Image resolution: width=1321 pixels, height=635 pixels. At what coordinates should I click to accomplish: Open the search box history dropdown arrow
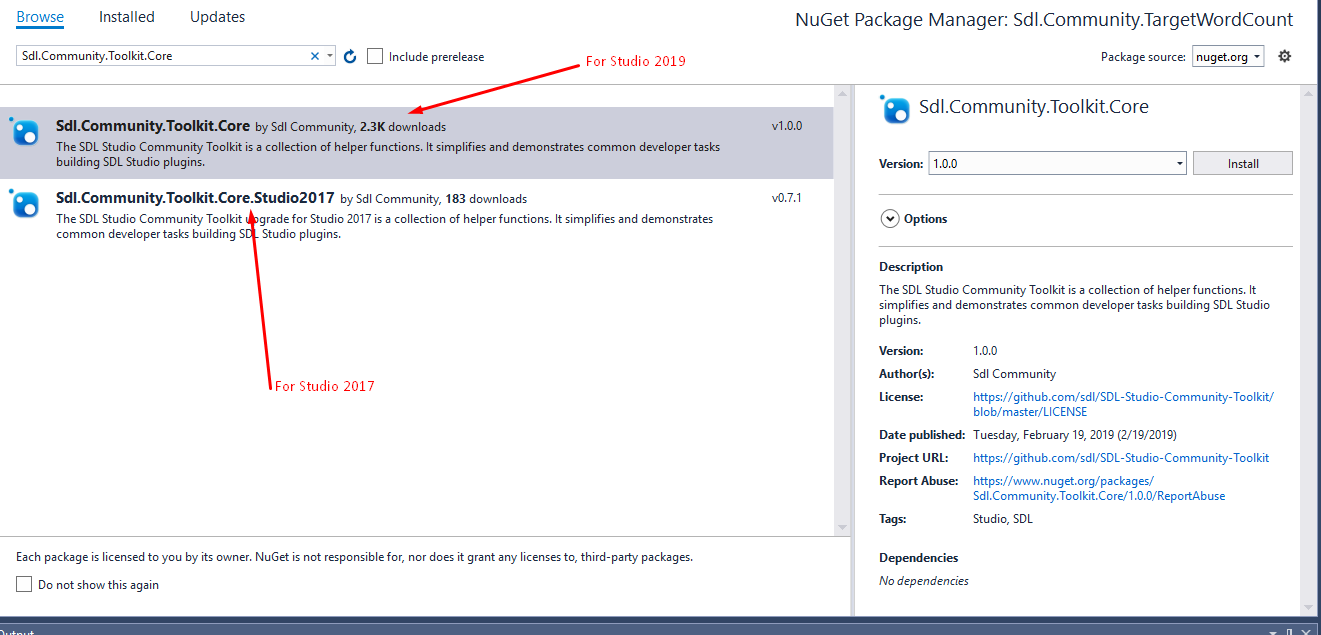[330, 57]
